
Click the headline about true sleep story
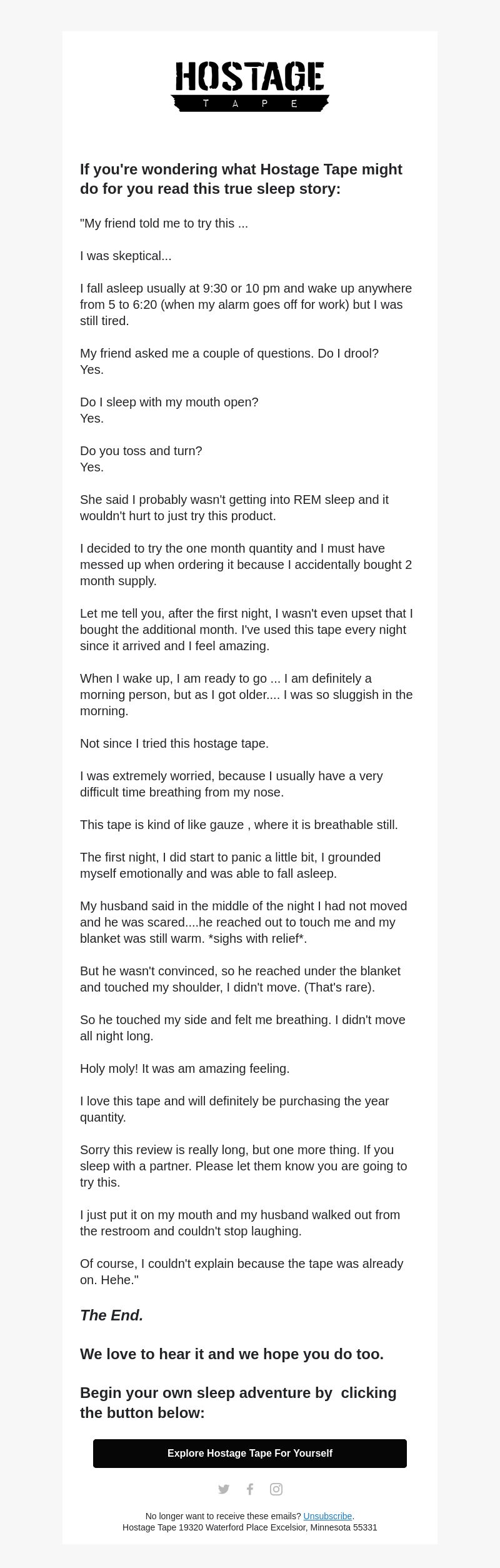click(241, 179)
